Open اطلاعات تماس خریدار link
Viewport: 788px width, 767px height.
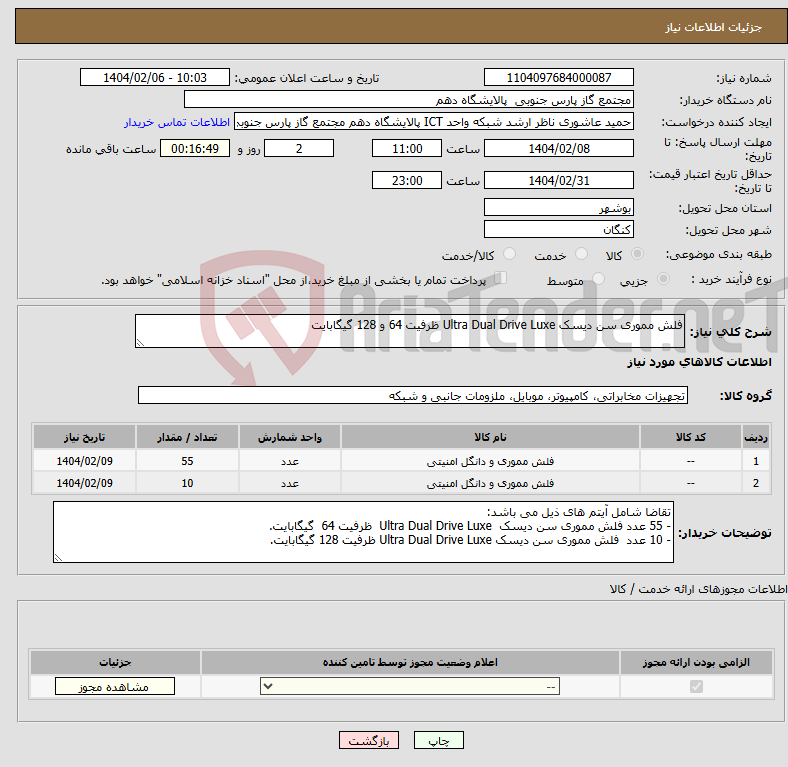point(177,122)
